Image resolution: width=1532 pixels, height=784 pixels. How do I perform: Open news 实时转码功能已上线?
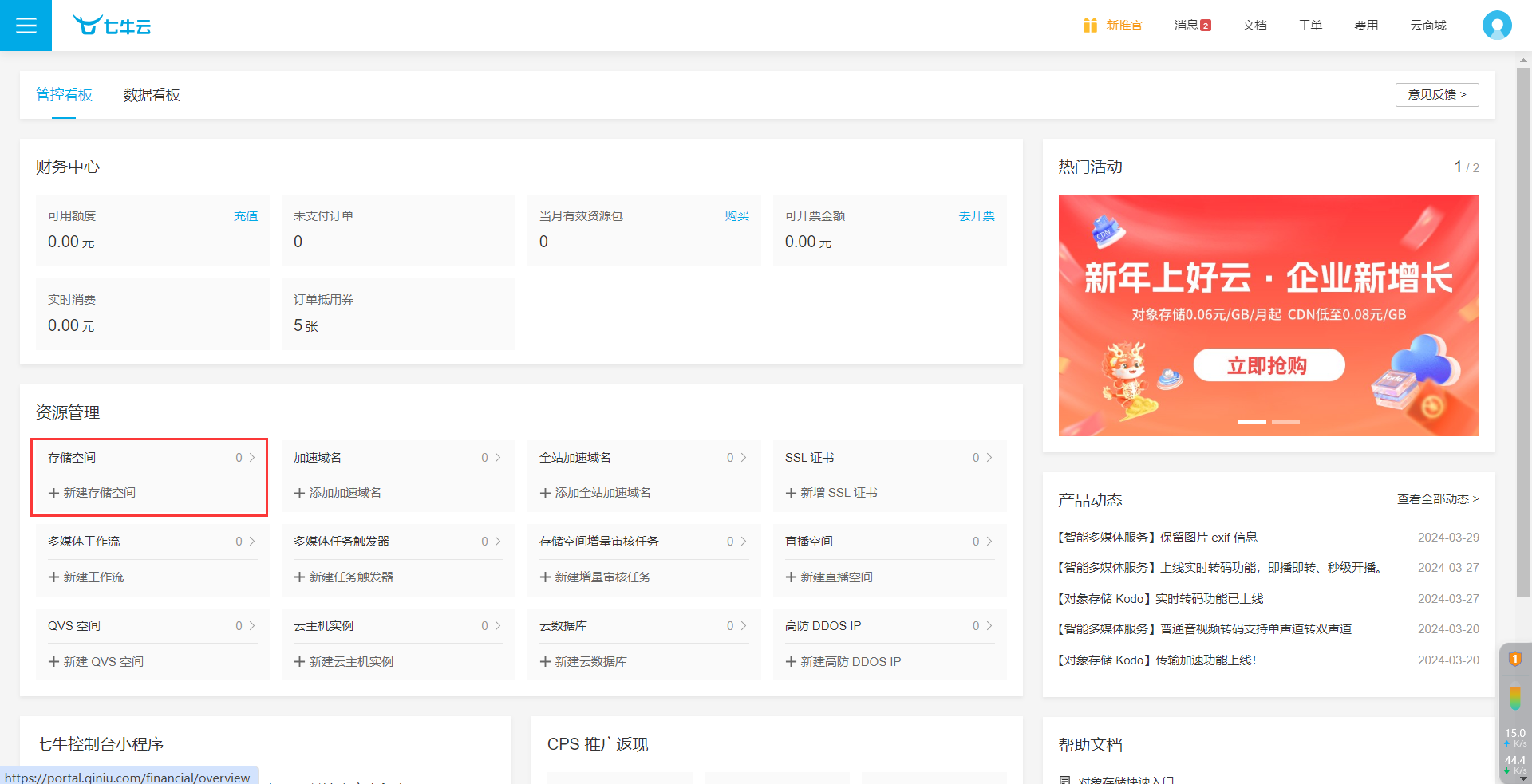pos(1161,599)
